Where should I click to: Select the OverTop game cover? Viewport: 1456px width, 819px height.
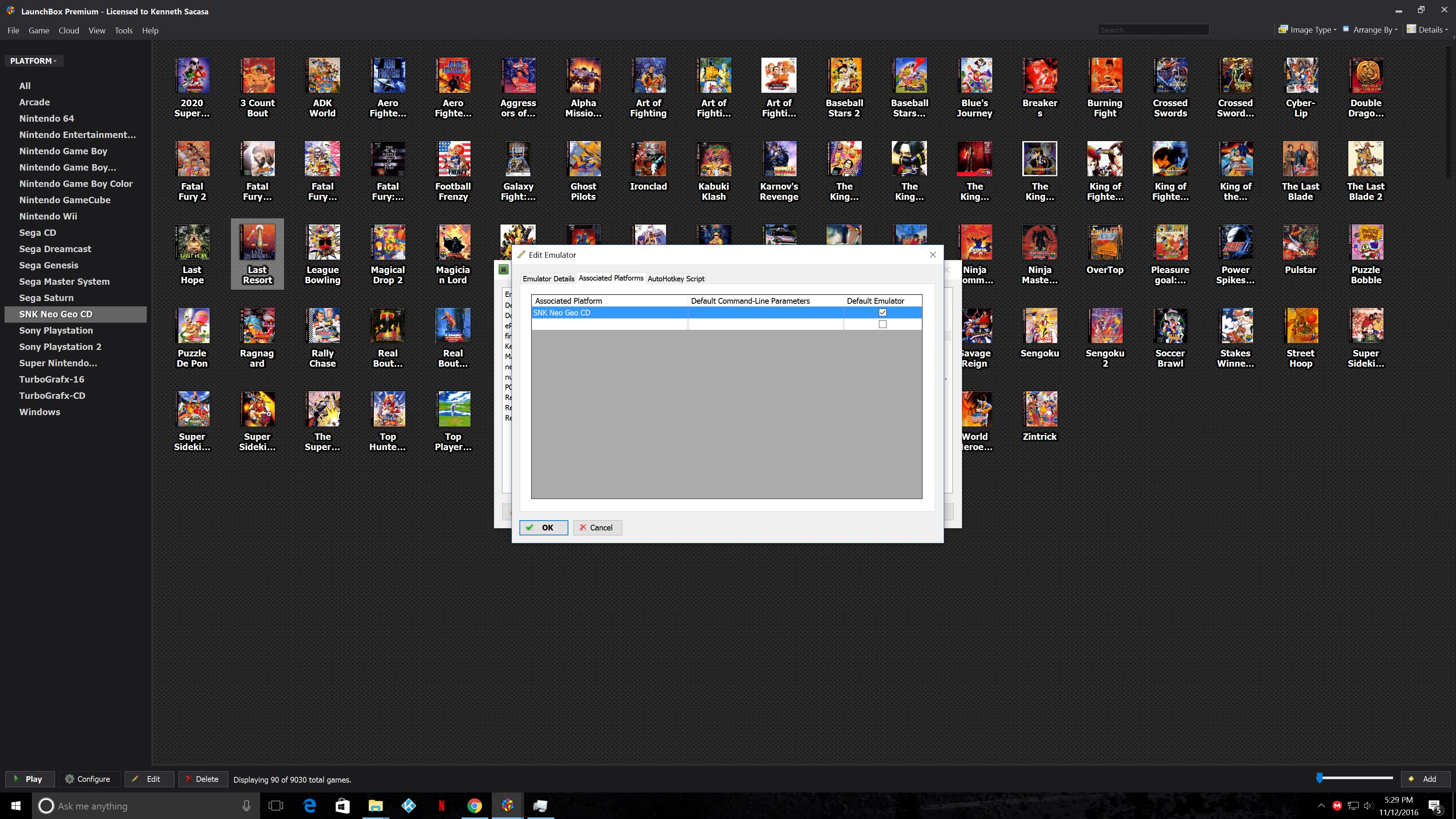point(1105,242)
